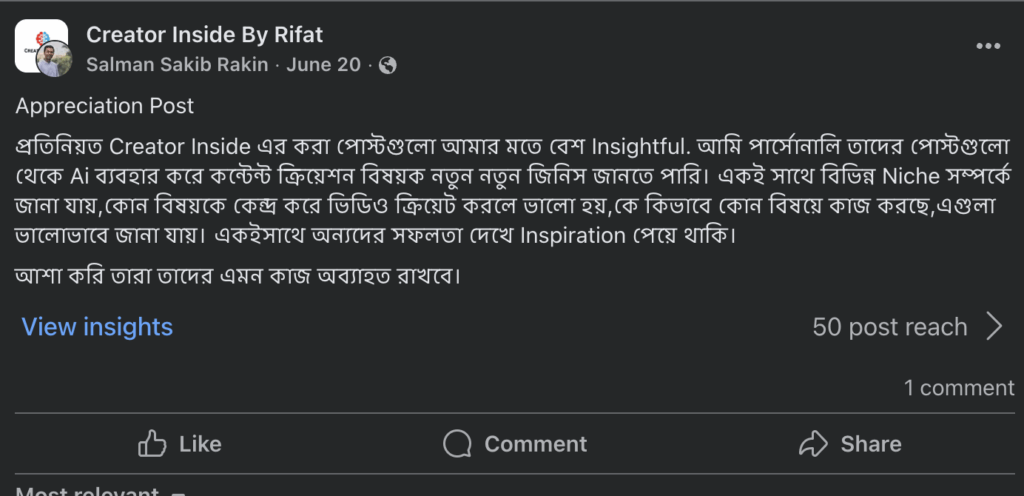Go to Creator Inside By Rifat group
This screenshot has width=1024, height=496.
tap(205, 35)
